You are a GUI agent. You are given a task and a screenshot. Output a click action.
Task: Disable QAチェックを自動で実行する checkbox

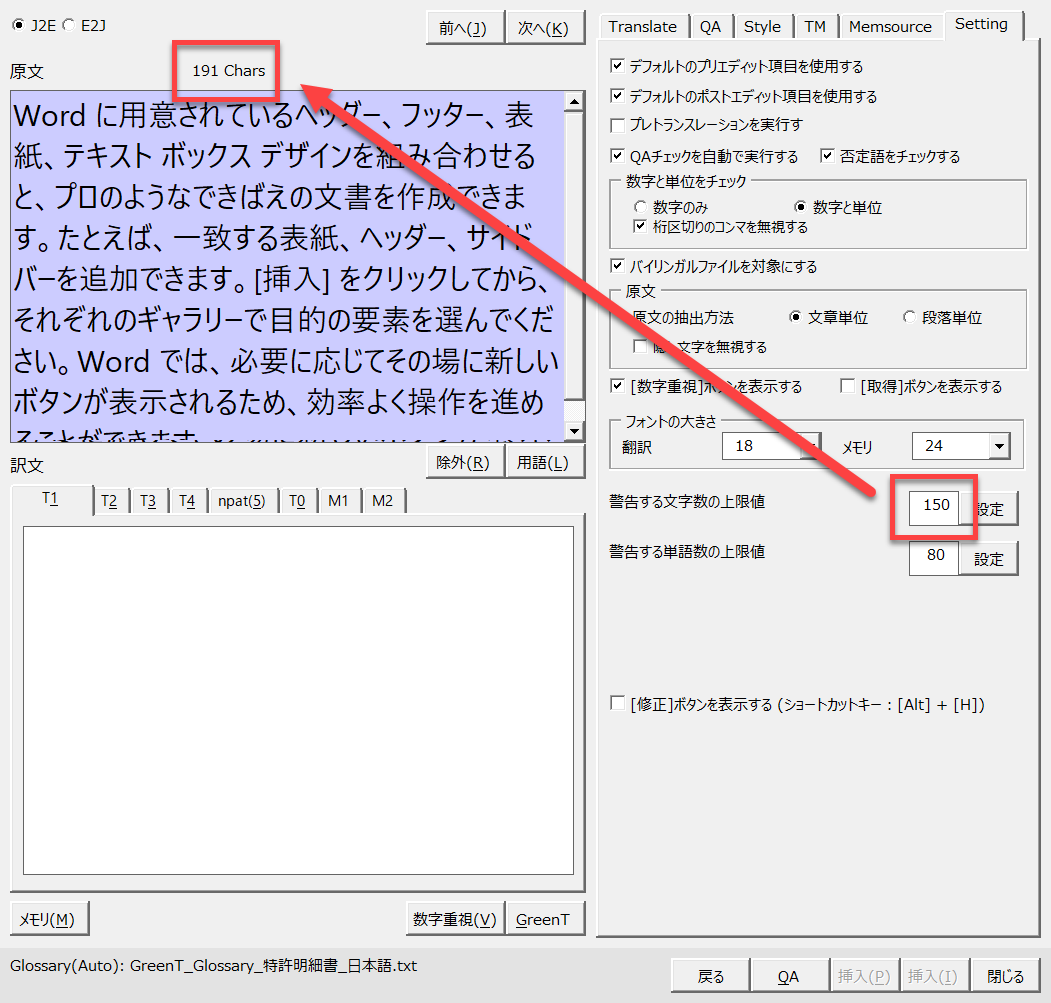(618, 156)
